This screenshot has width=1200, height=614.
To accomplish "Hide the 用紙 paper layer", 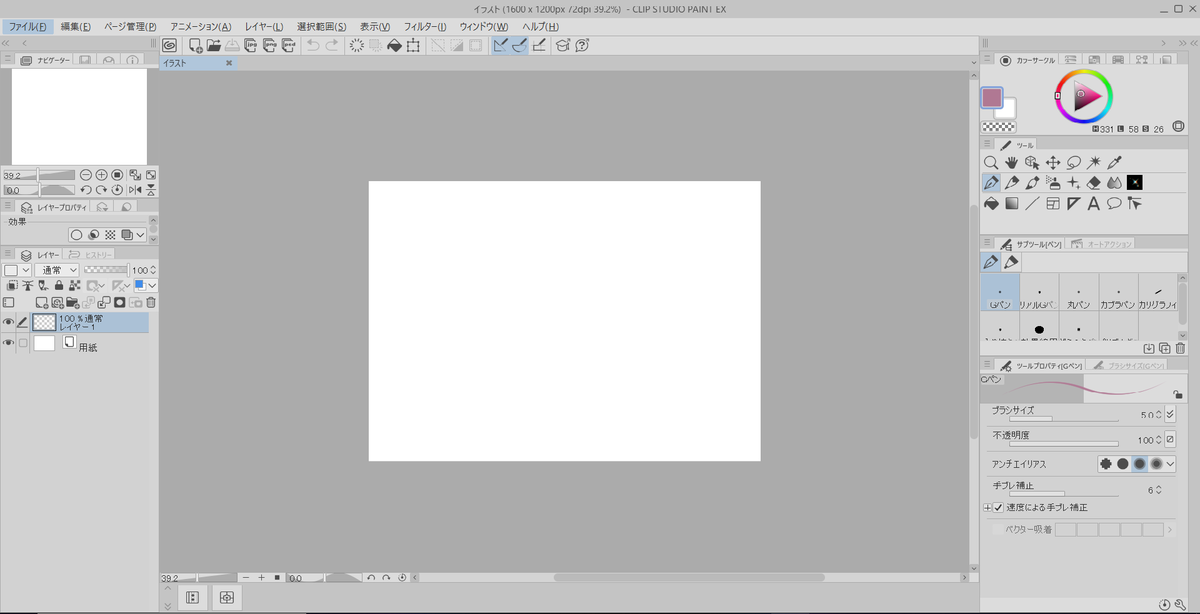I will pos(8,343).
